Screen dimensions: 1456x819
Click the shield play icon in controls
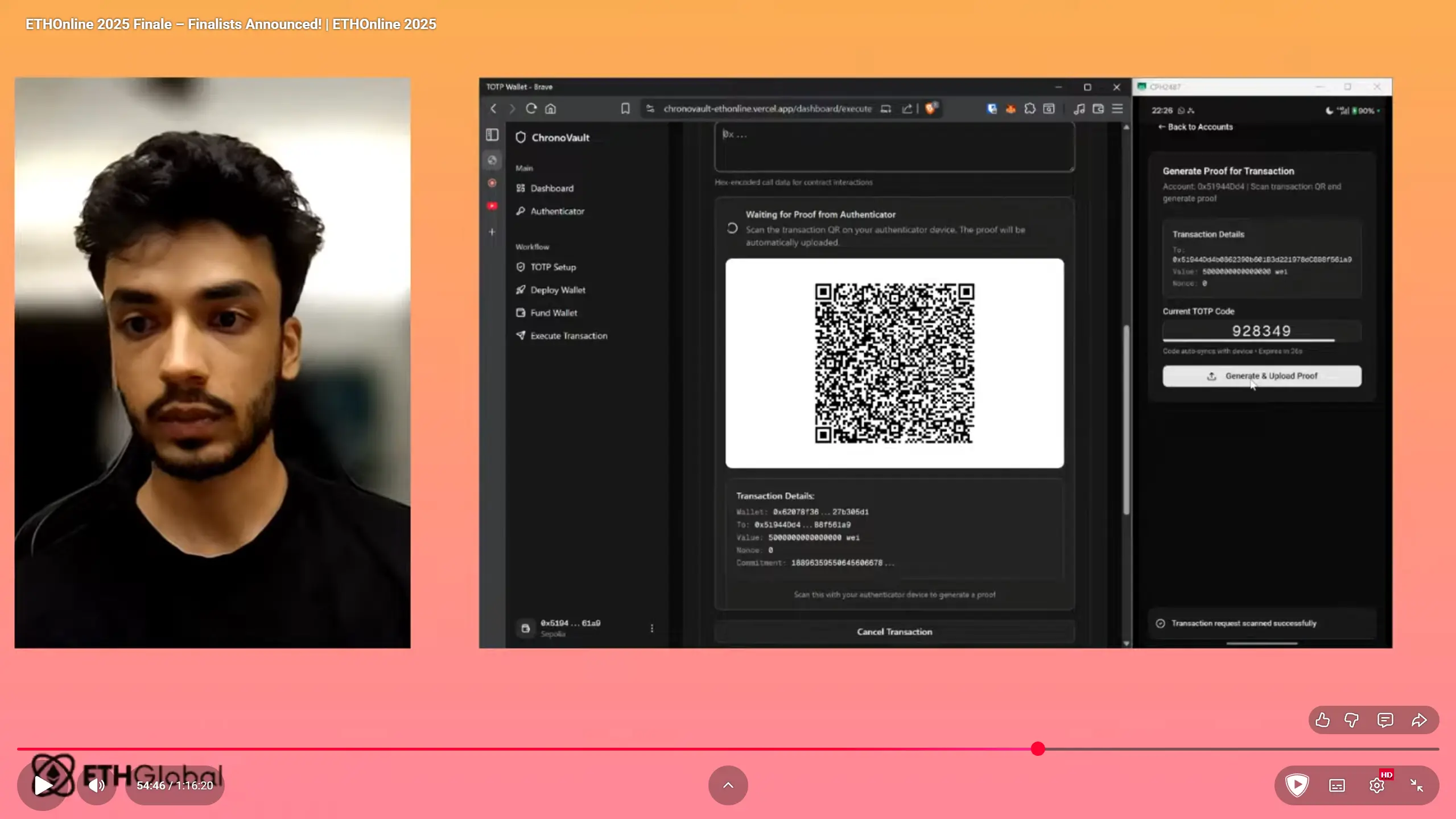[x=1297, y=785]
